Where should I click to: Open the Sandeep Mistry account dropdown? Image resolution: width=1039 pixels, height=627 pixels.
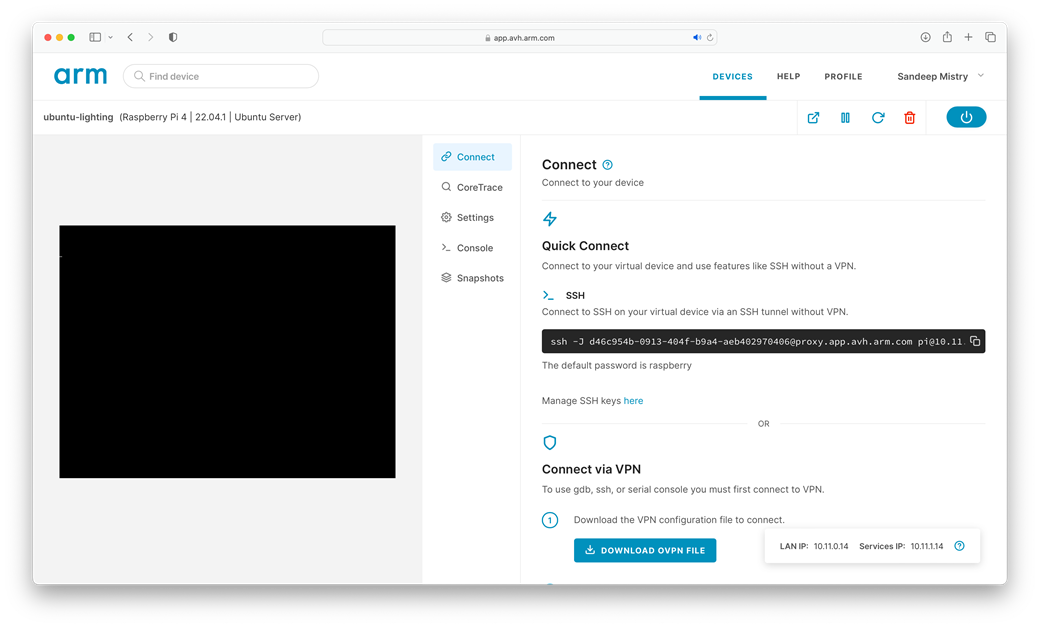(x=940, y=76)
